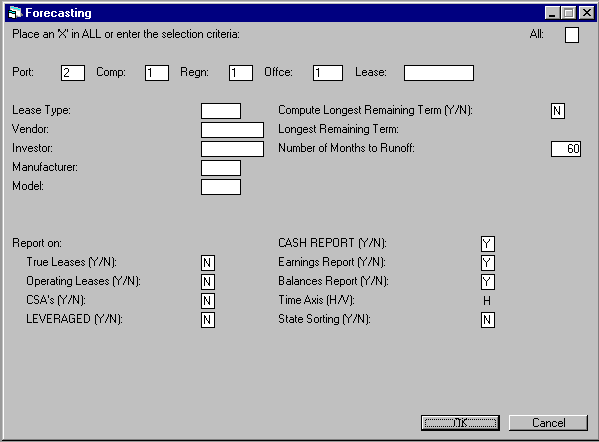Check the All selection box
The width and height of the screenshot is (599, 442).
click(571, 35)
